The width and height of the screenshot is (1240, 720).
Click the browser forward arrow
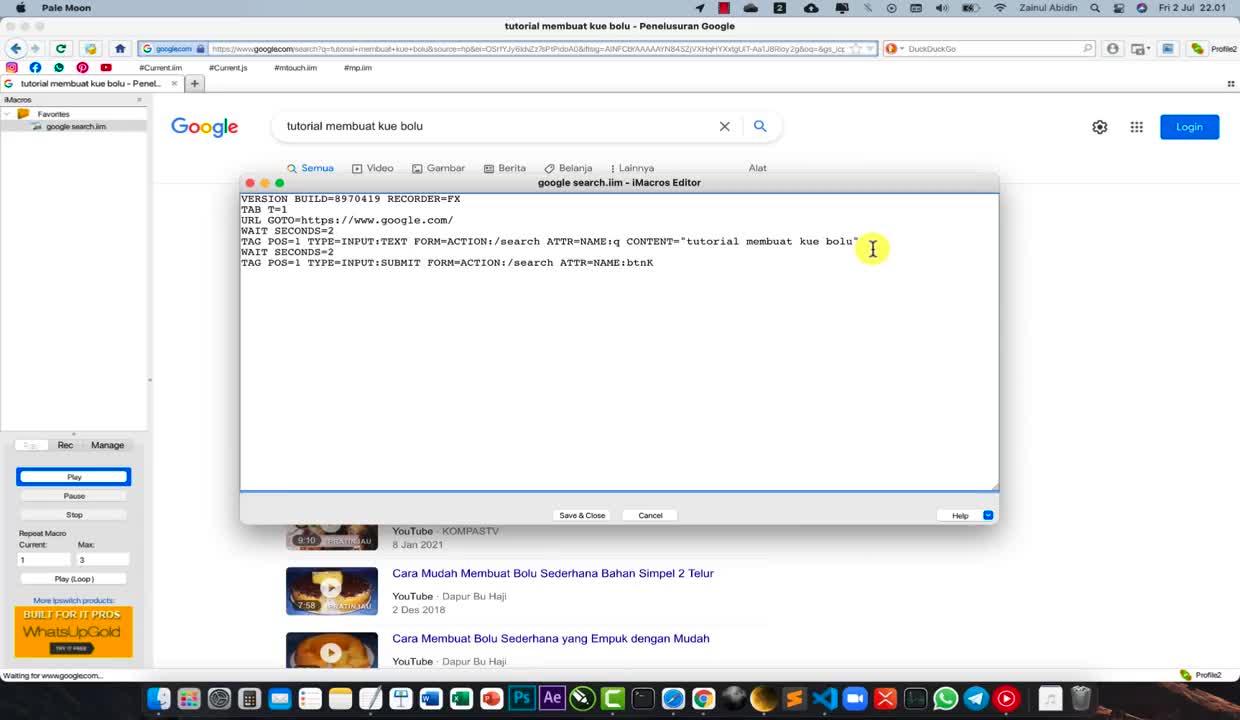[x=34, y=48]
